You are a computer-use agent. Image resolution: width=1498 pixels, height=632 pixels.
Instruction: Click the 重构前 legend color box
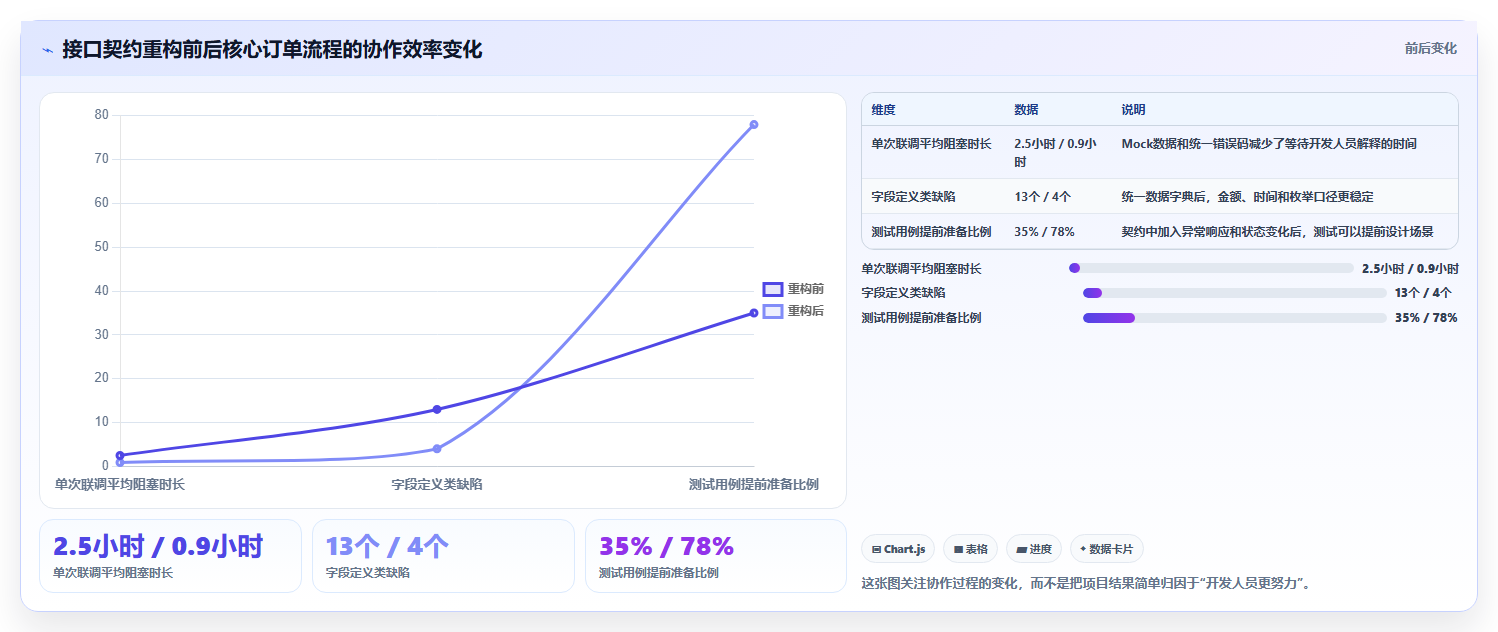point(773,289)
